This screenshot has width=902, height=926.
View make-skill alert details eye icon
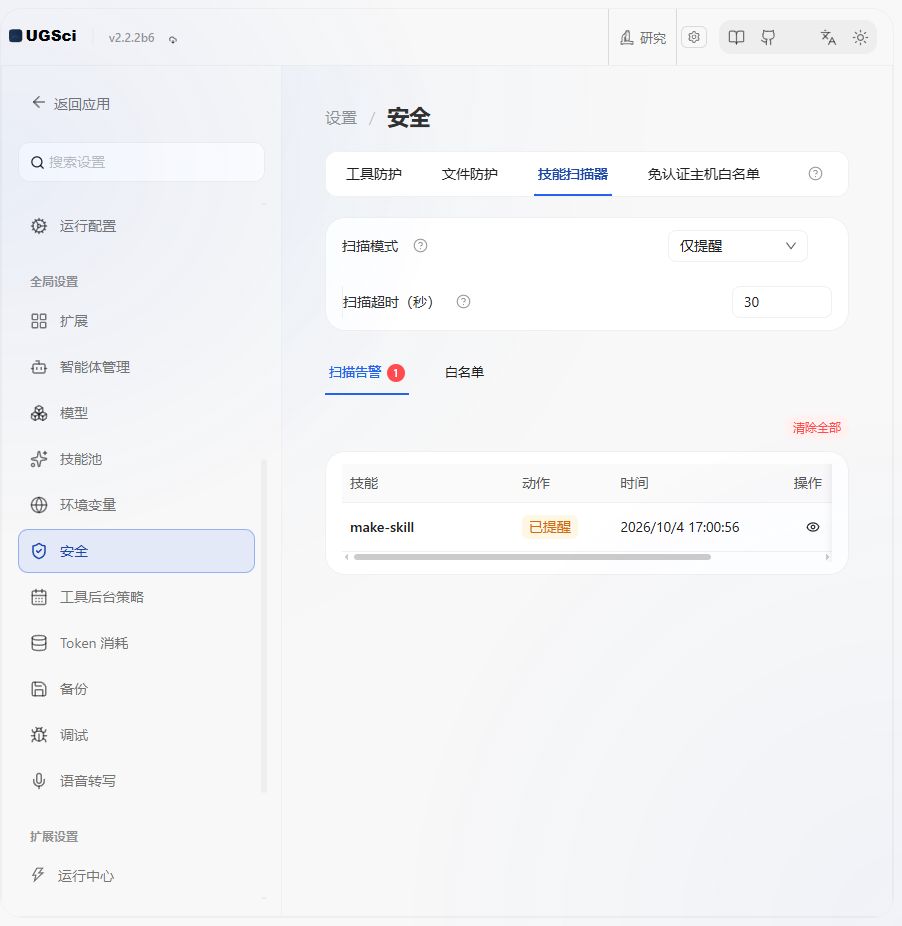(x=813, y=527)
